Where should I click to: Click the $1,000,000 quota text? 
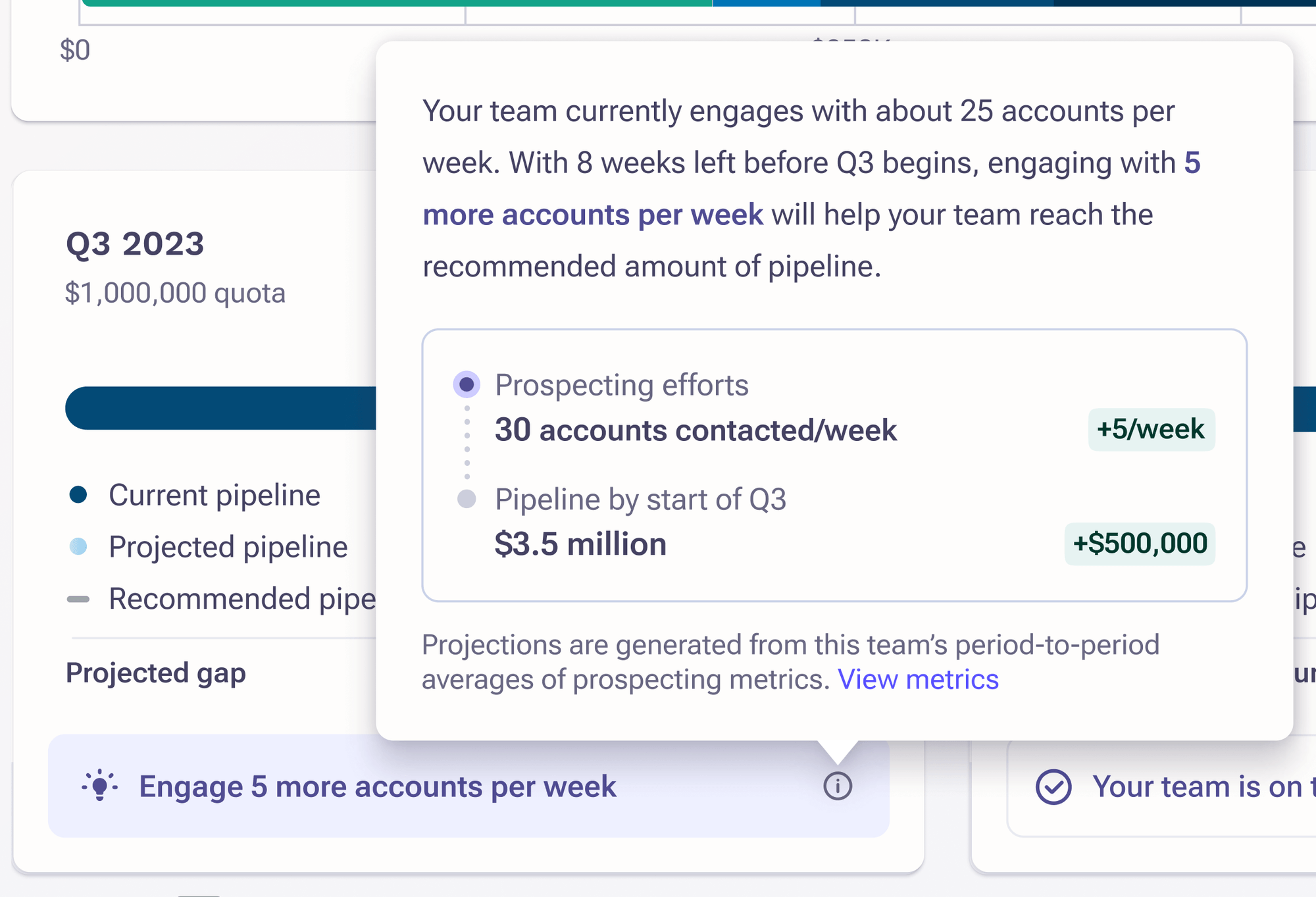click(175, 293)
